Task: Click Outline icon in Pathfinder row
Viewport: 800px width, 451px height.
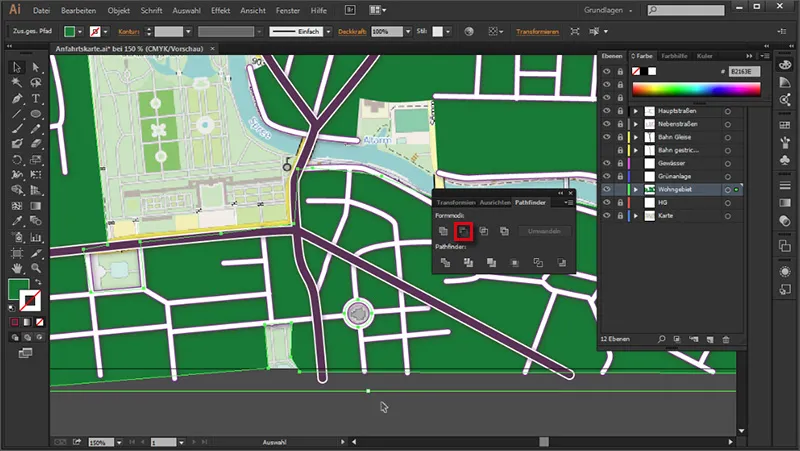Action: click(538, 263)
